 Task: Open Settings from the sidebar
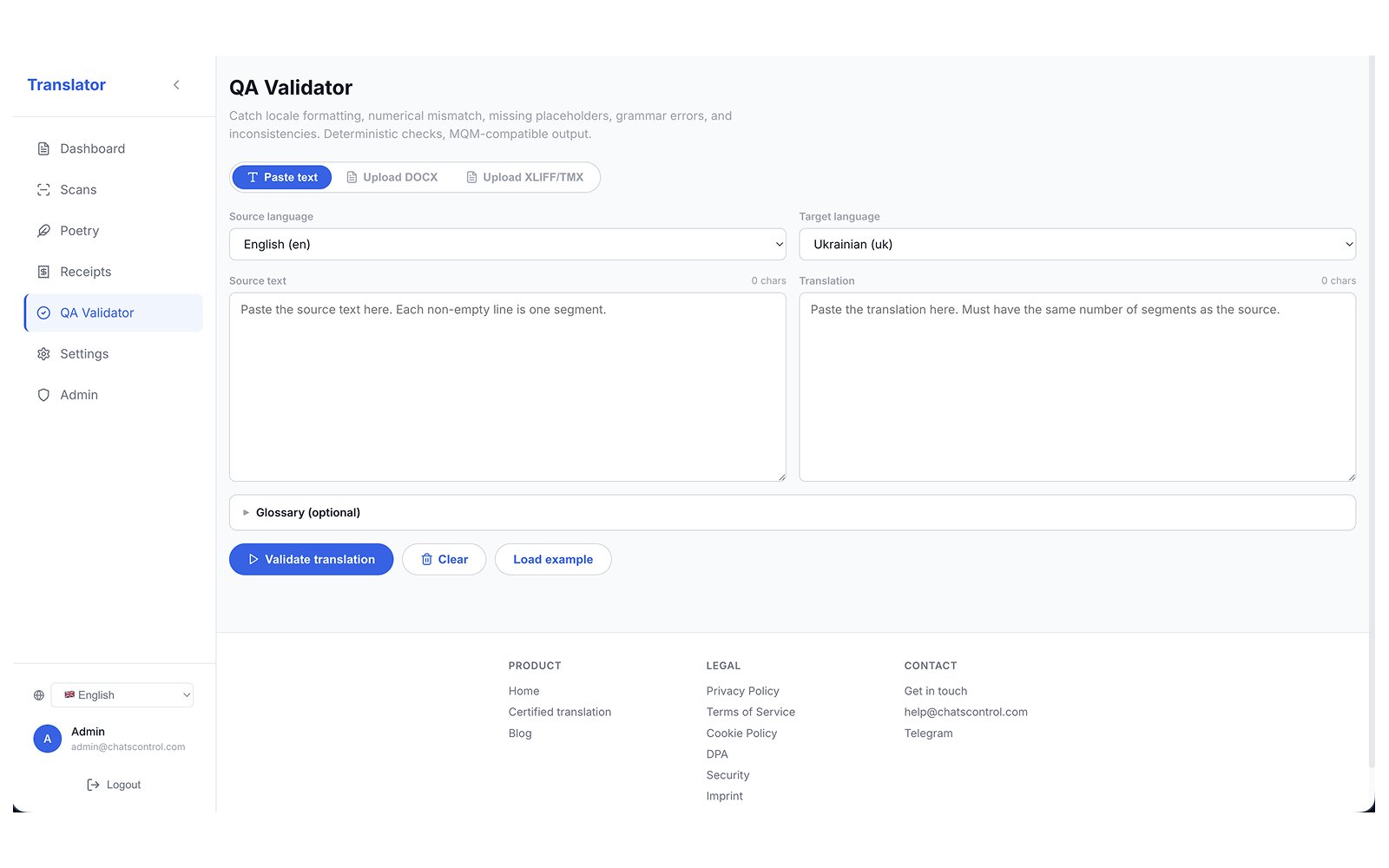pos(114,354)
